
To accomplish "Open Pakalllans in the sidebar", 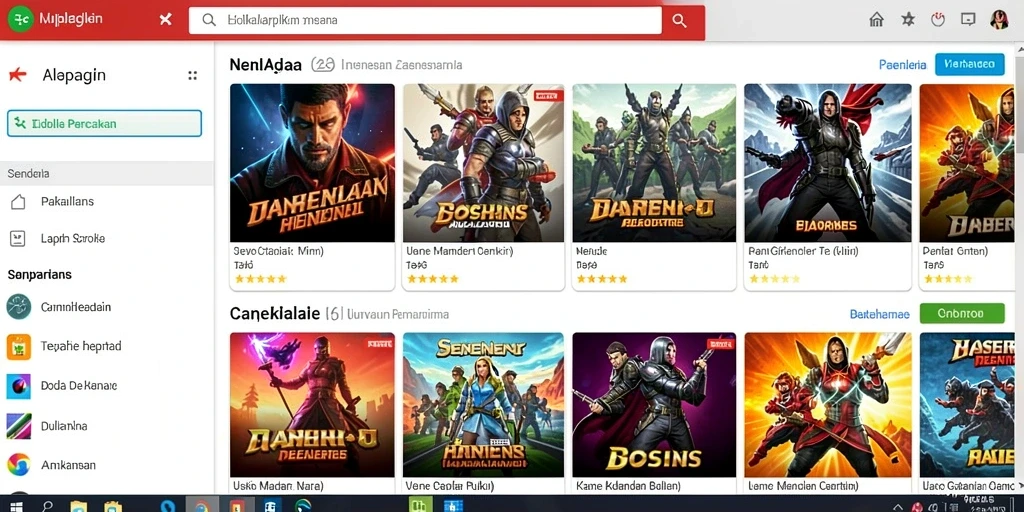I will tap(67, 202).
